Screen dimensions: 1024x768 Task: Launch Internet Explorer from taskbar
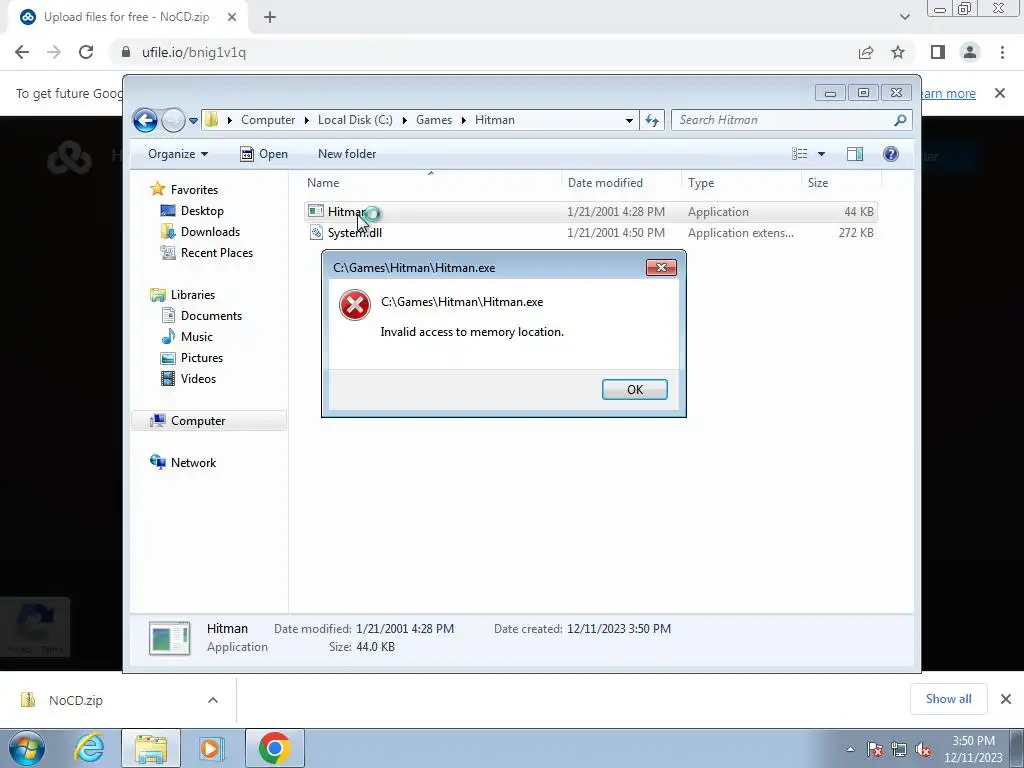pos(90,748)
